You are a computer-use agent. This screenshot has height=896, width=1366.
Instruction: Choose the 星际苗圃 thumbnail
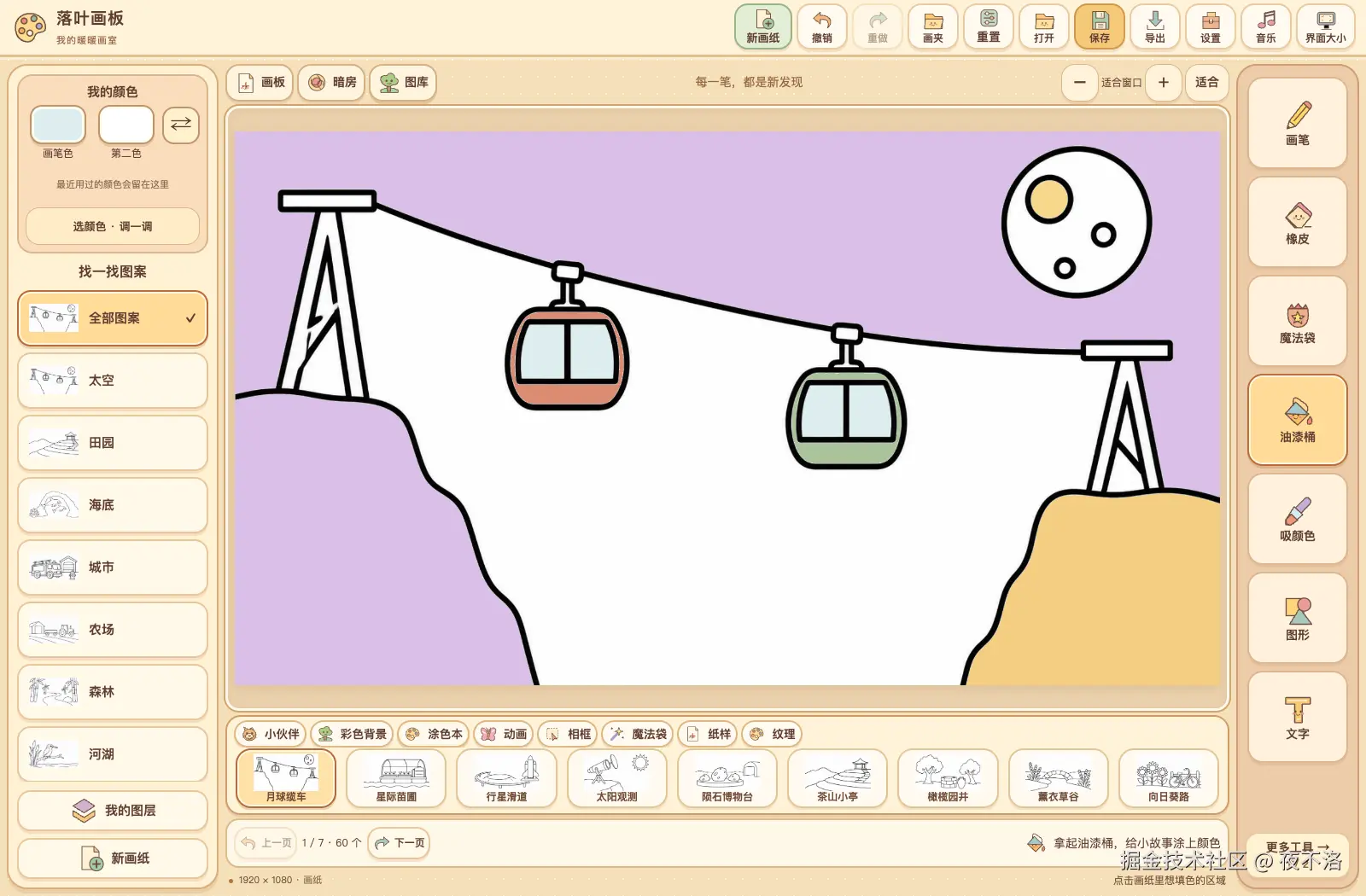(396, 778)
